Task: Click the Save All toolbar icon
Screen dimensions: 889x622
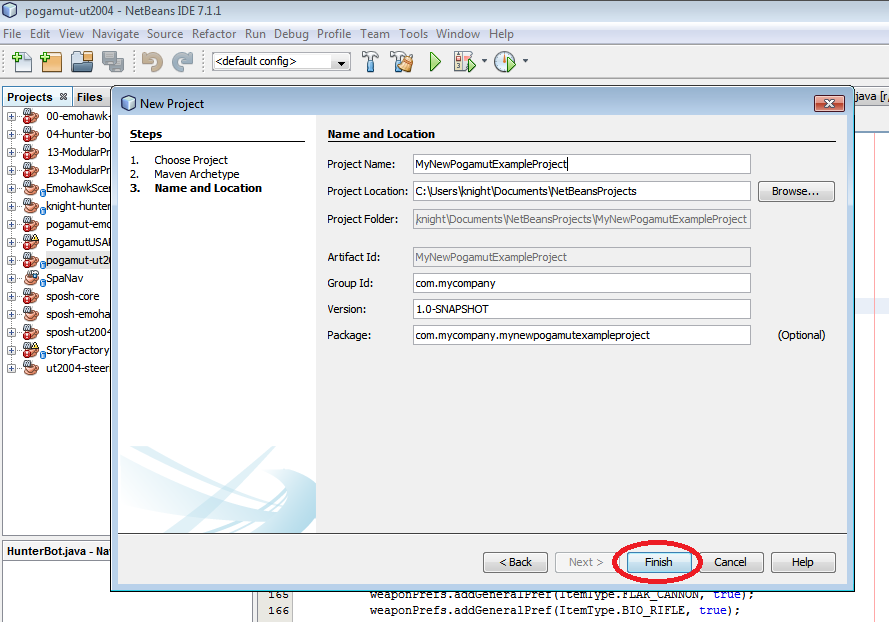Action: click(x=113, y=61)
